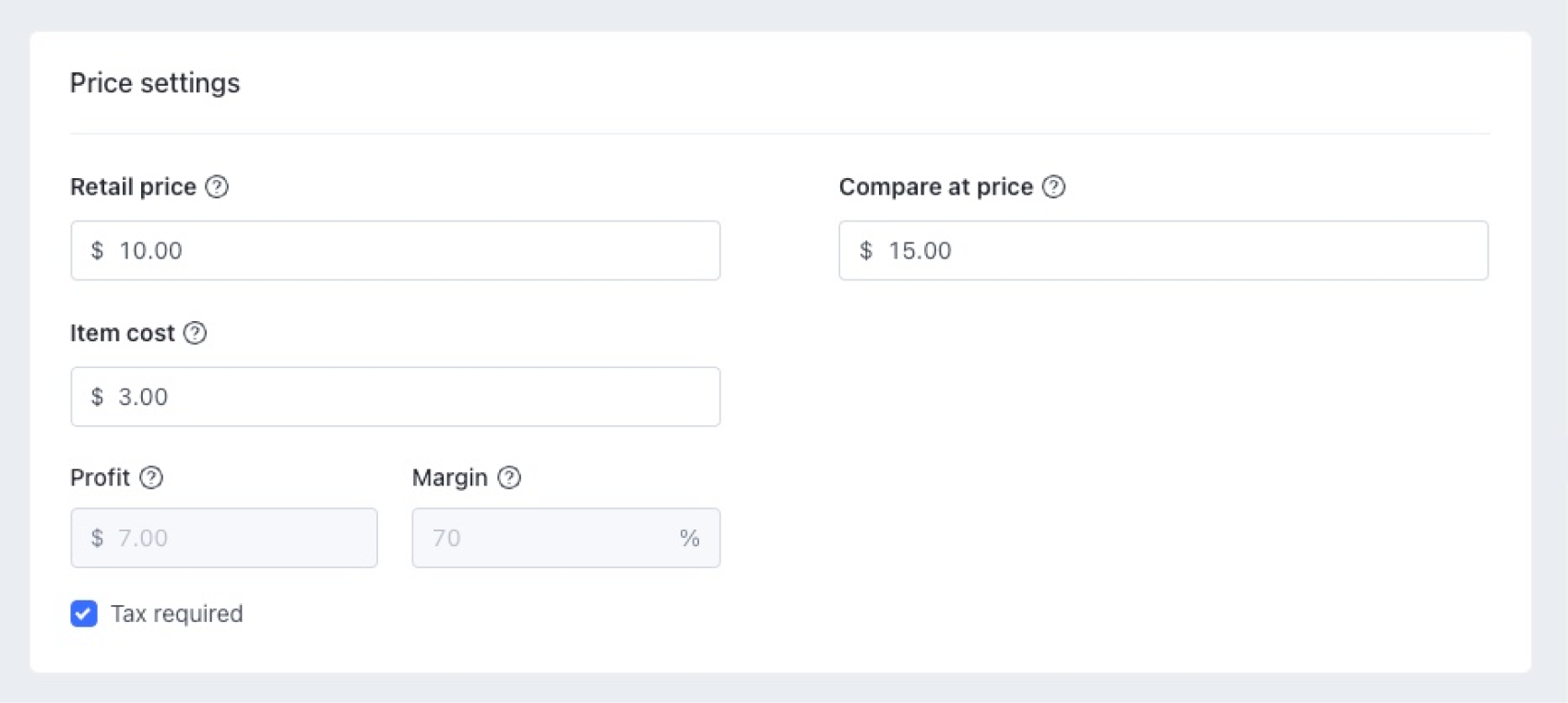Click the Margin help question mark icon

(509, 478)
